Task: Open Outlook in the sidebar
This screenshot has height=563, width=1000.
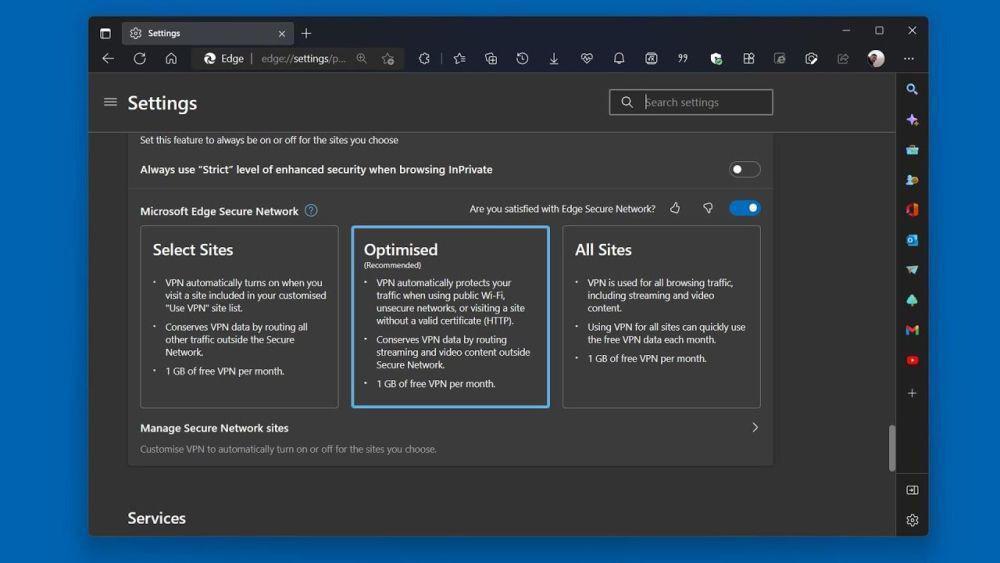Action: pos(912,240)
